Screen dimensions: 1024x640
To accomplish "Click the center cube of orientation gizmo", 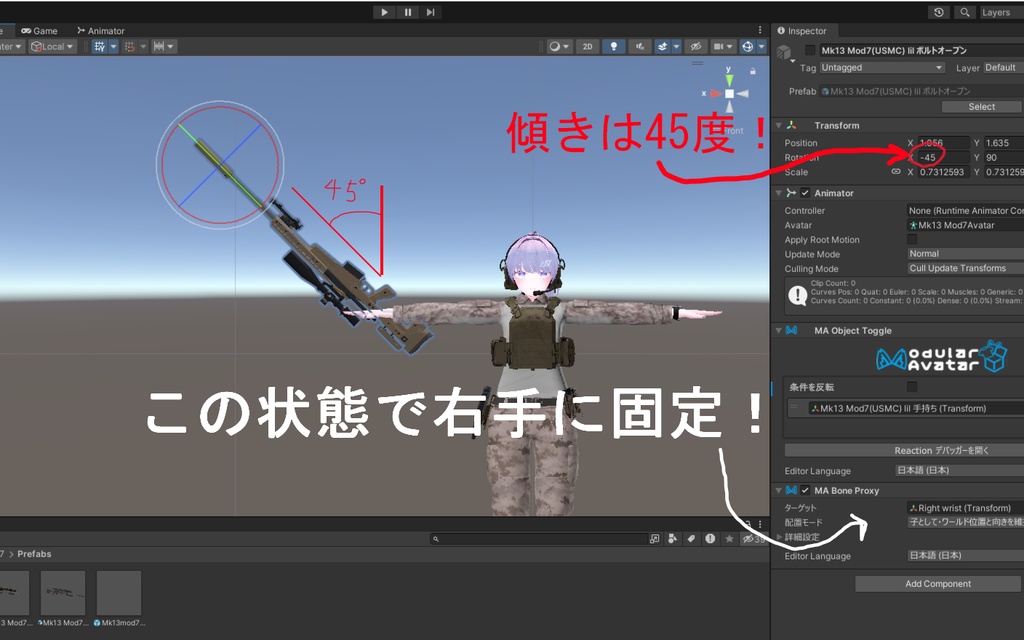I will [729, 93].
